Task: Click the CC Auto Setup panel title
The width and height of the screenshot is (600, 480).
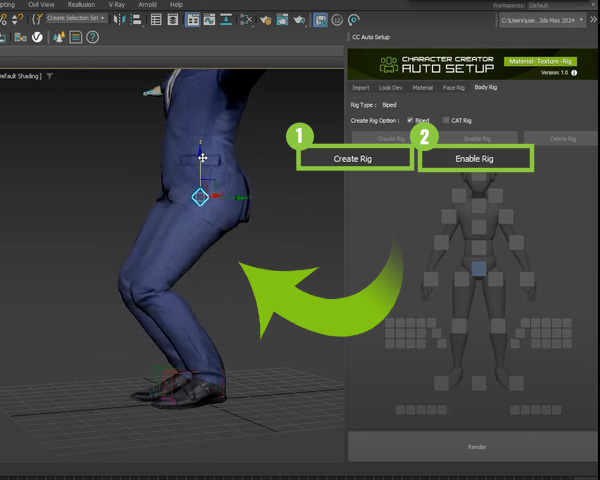Action: tap(371, 37)
